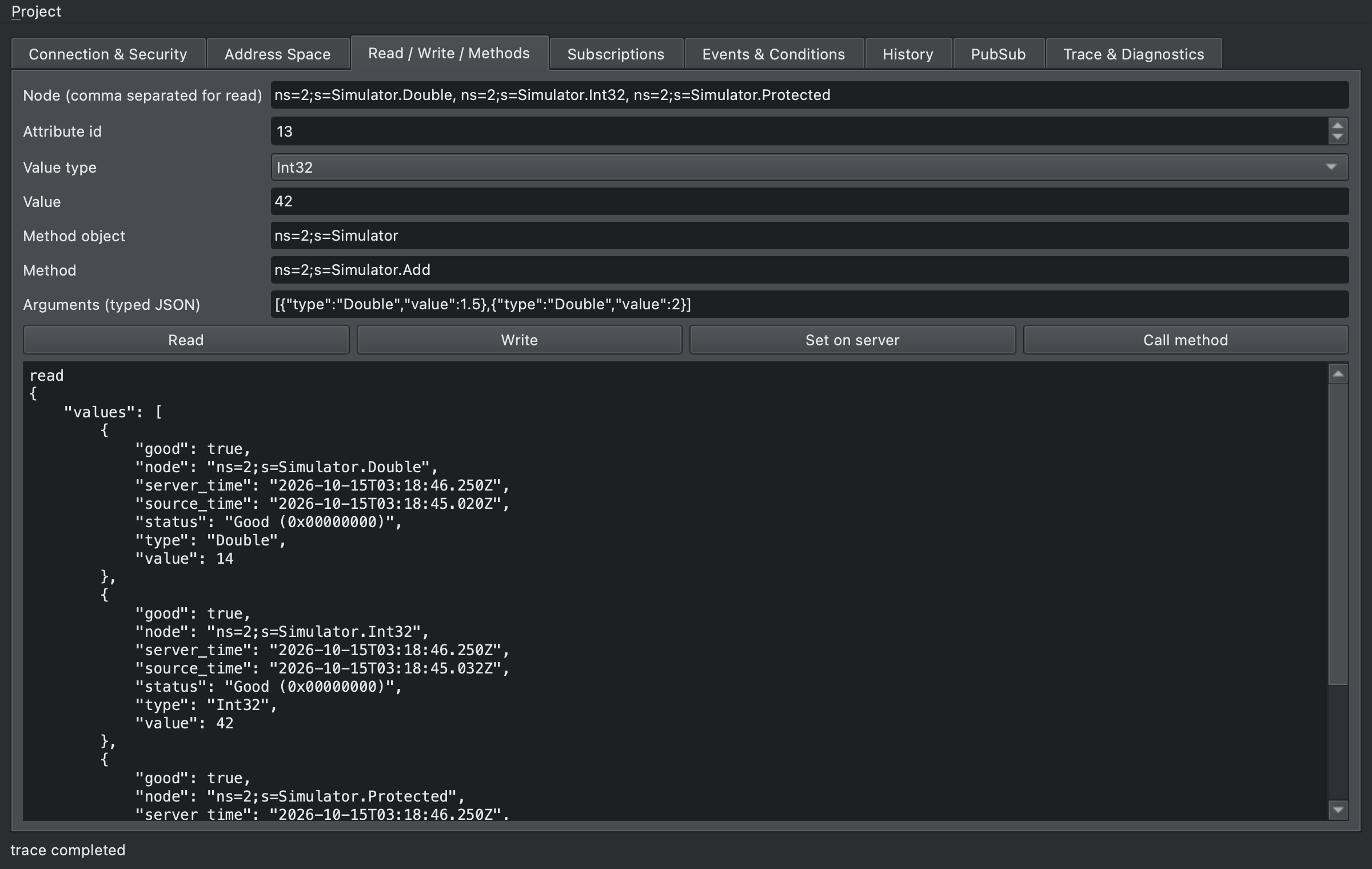Click the Value field containing 42
The width and height of the screenshot is (1372, 869).
[x=809, y=201]
